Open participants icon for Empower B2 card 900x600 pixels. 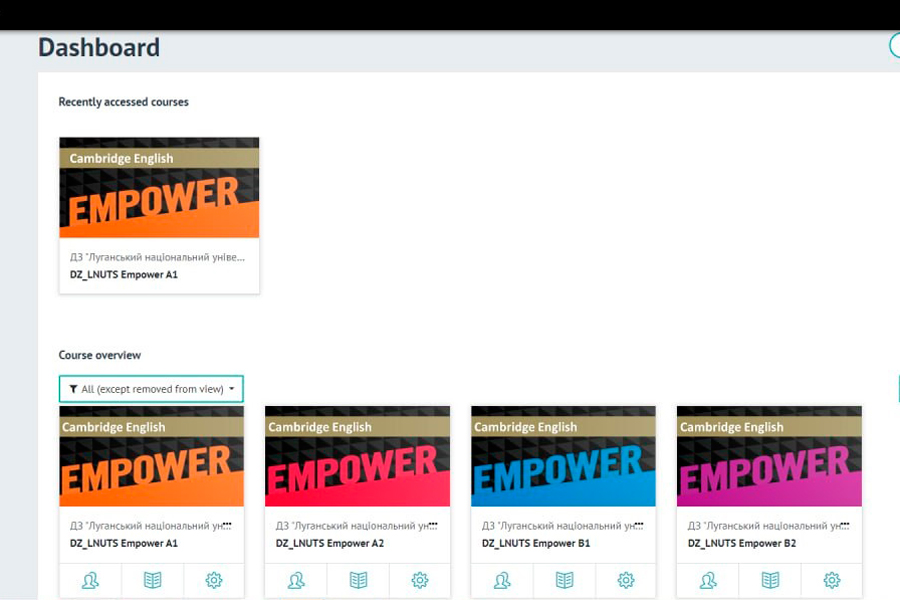pyautogui.click(x=708, y=580)
